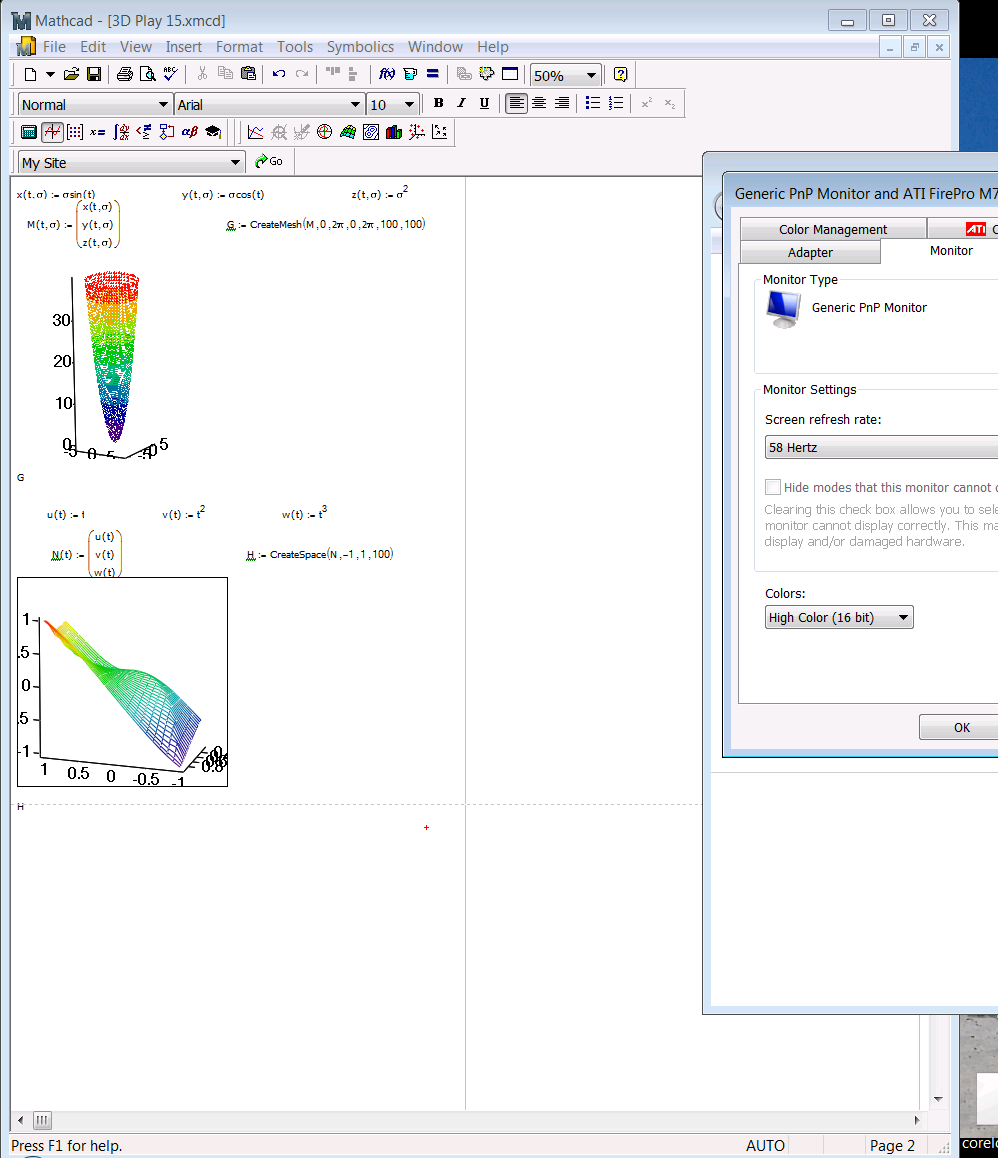Open the New worksheet template arrow

(x=50, y=75)
